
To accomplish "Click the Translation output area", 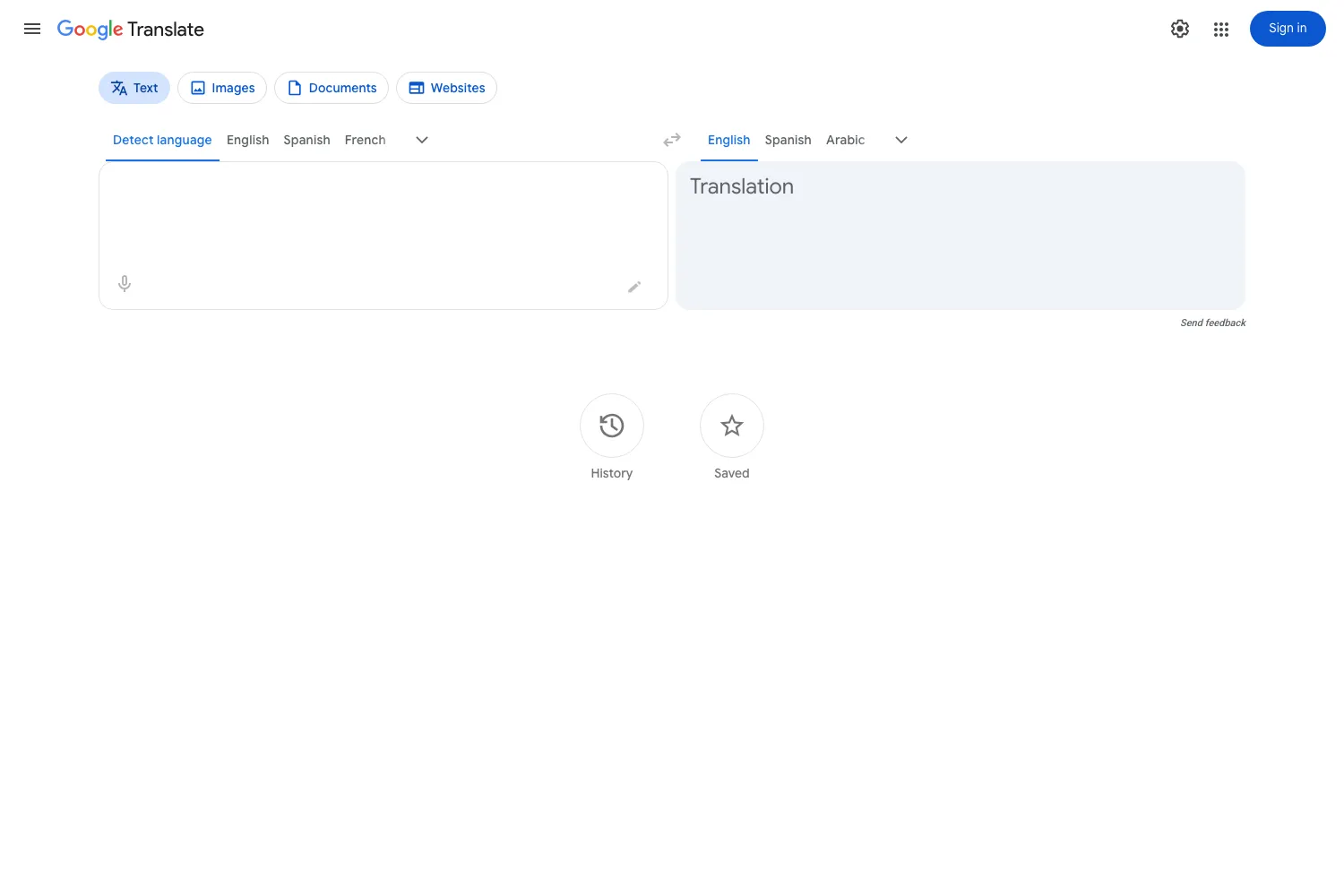I will [x=961, y=236].
